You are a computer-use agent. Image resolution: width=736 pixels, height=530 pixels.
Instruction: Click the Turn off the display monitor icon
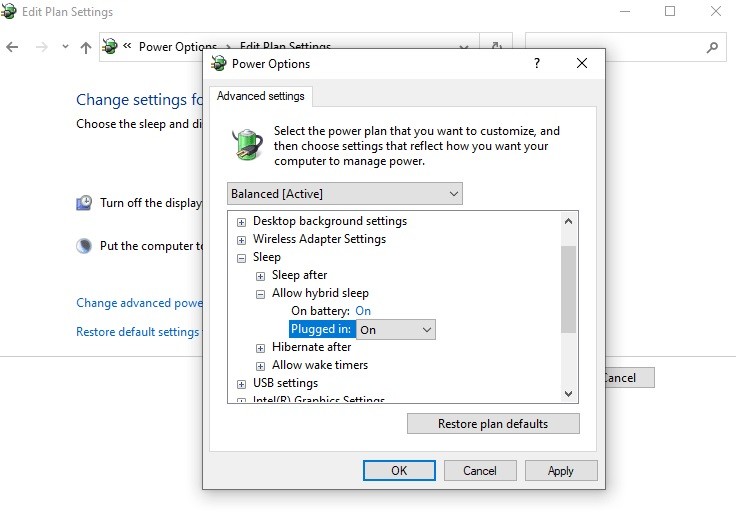[84, 203]
